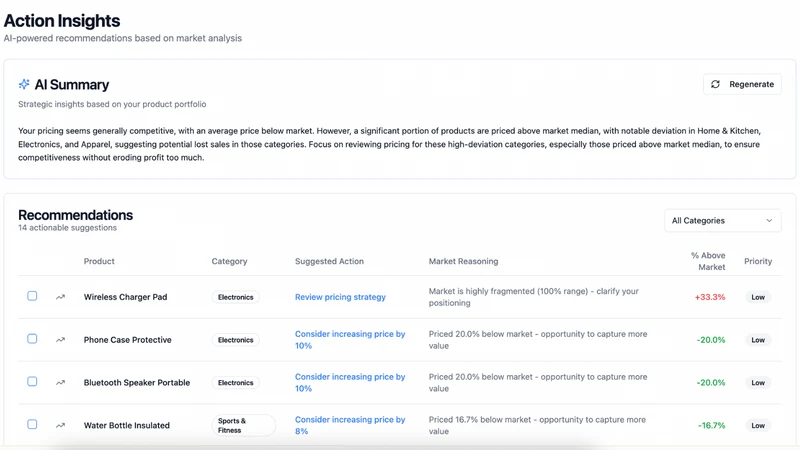Click the Product column header

coord(99,261)
